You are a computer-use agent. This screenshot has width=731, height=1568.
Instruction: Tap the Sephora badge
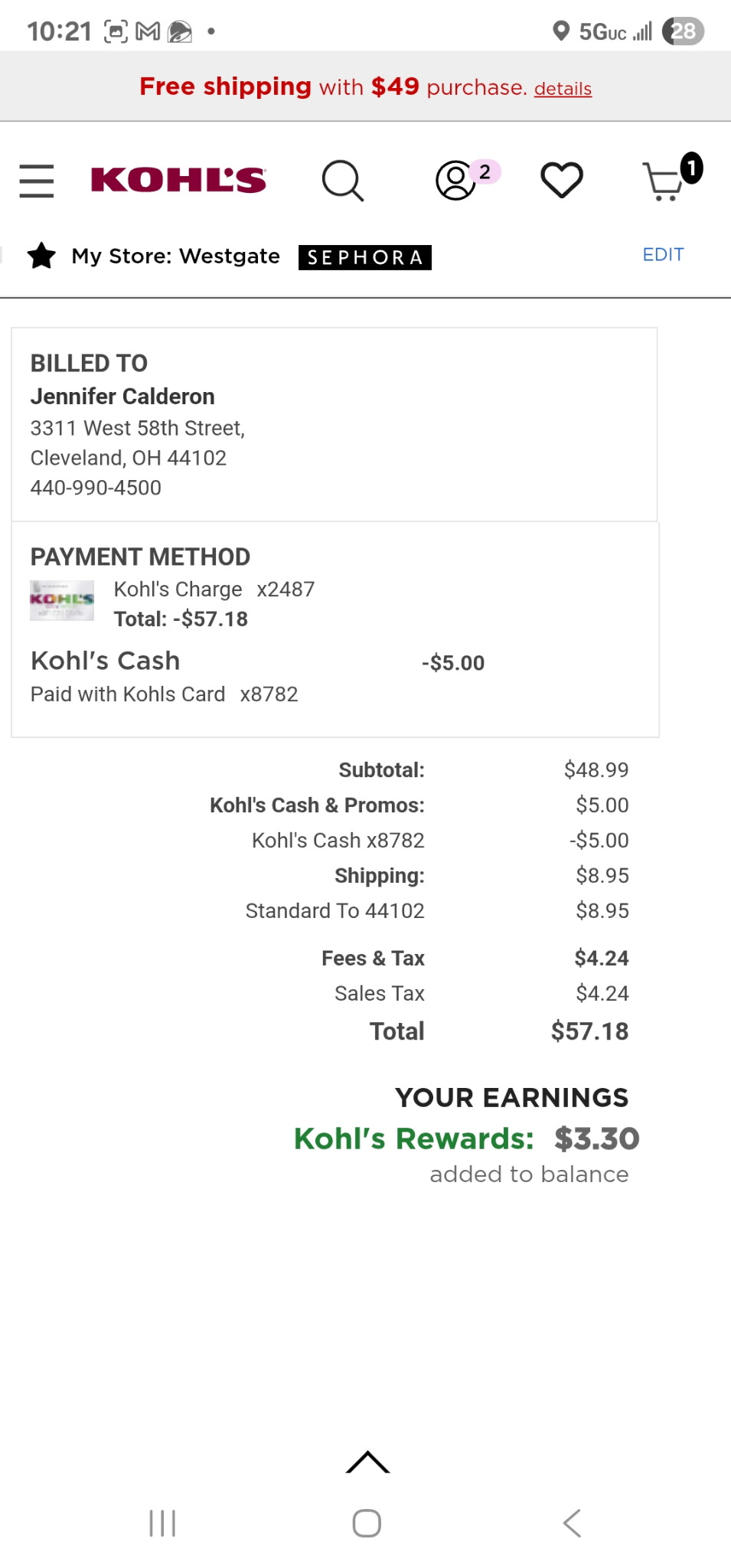(x=365, y=257)
